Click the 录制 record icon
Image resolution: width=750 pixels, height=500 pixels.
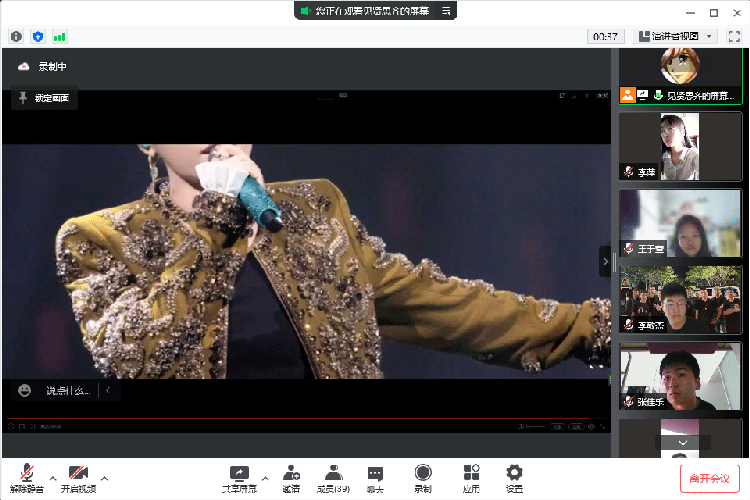[x=423, y=478]
